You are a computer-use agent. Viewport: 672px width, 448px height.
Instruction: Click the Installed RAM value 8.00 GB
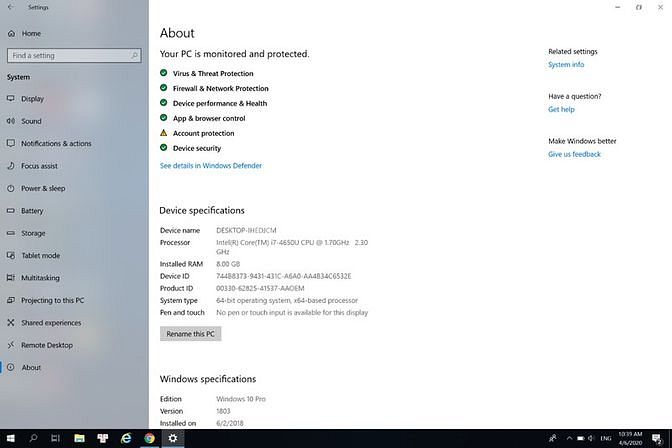(228, 264)
